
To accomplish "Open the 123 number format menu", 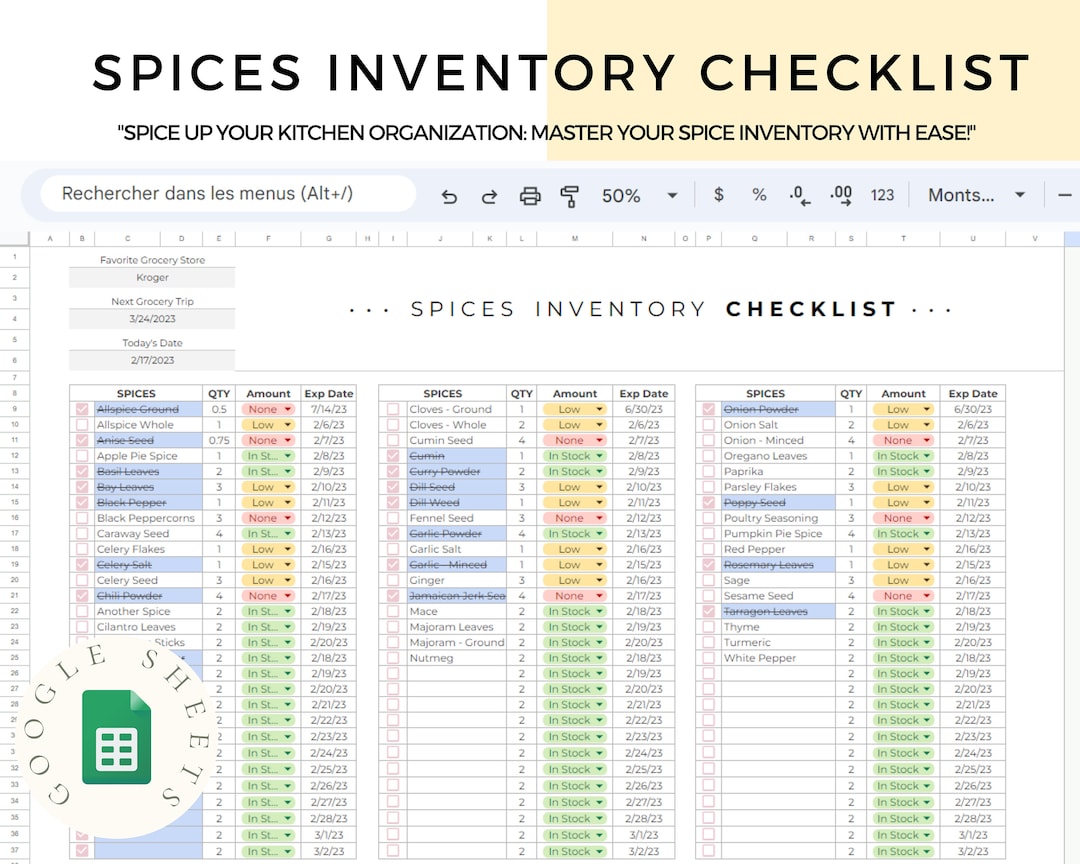I will pyautogui.click(x=882, y=196).
